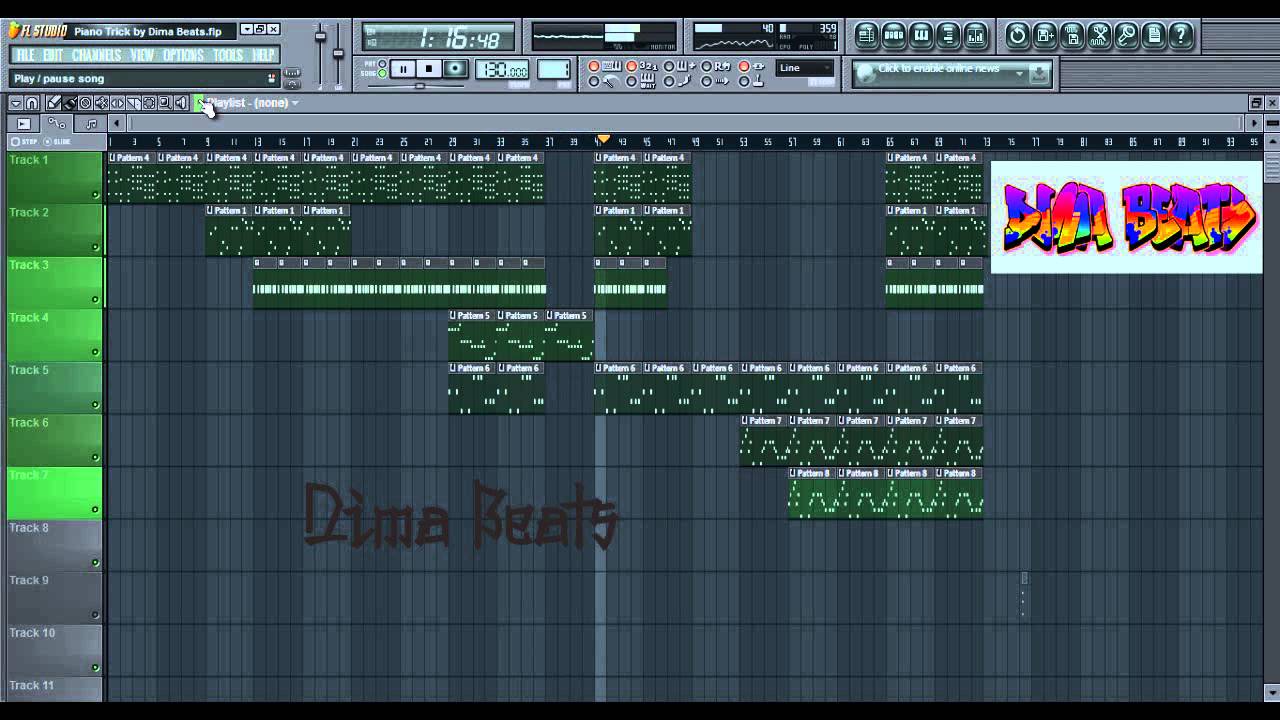Screen dimensions: 1280x720
Task: Click the Track 3 header
Action: (54, 283)
